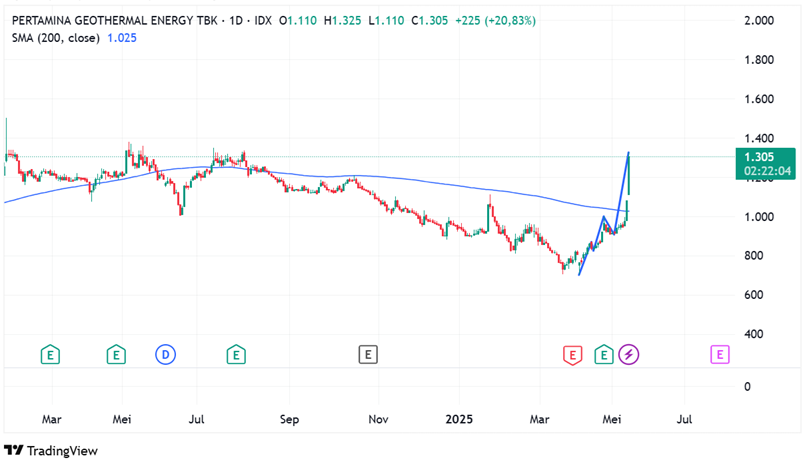Image resolution: width=806 pixels, height=463 pixels.
Task: Click the 1.400 price axis label
Action: [759, 138]
